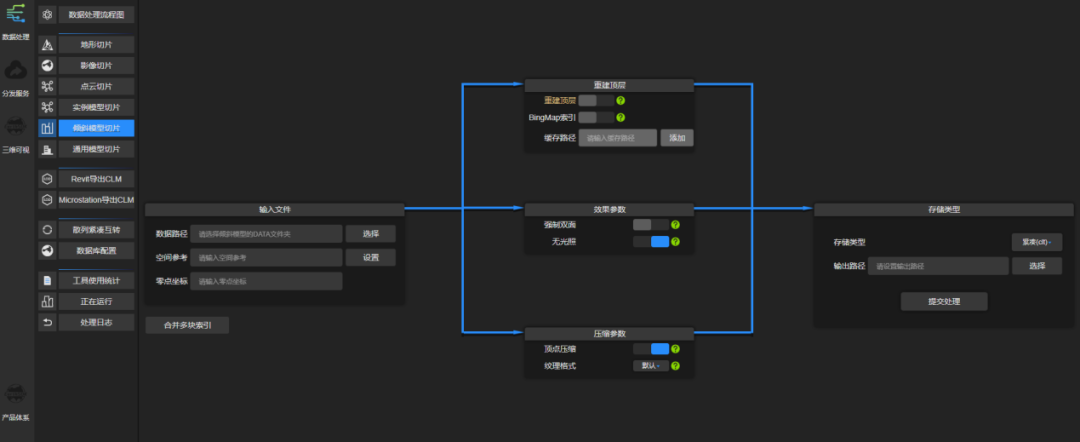Viewport: 1080px width, 442px height.
Task: Open 散列紧凑互转 tool
Action: click(x=96, y=230)
